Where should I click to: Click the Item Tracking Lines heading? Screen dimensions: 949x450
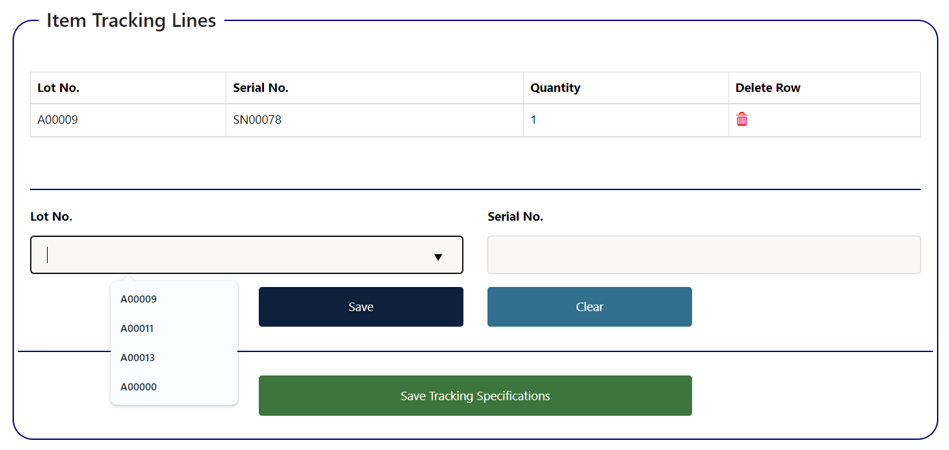[x=131, y=21]
